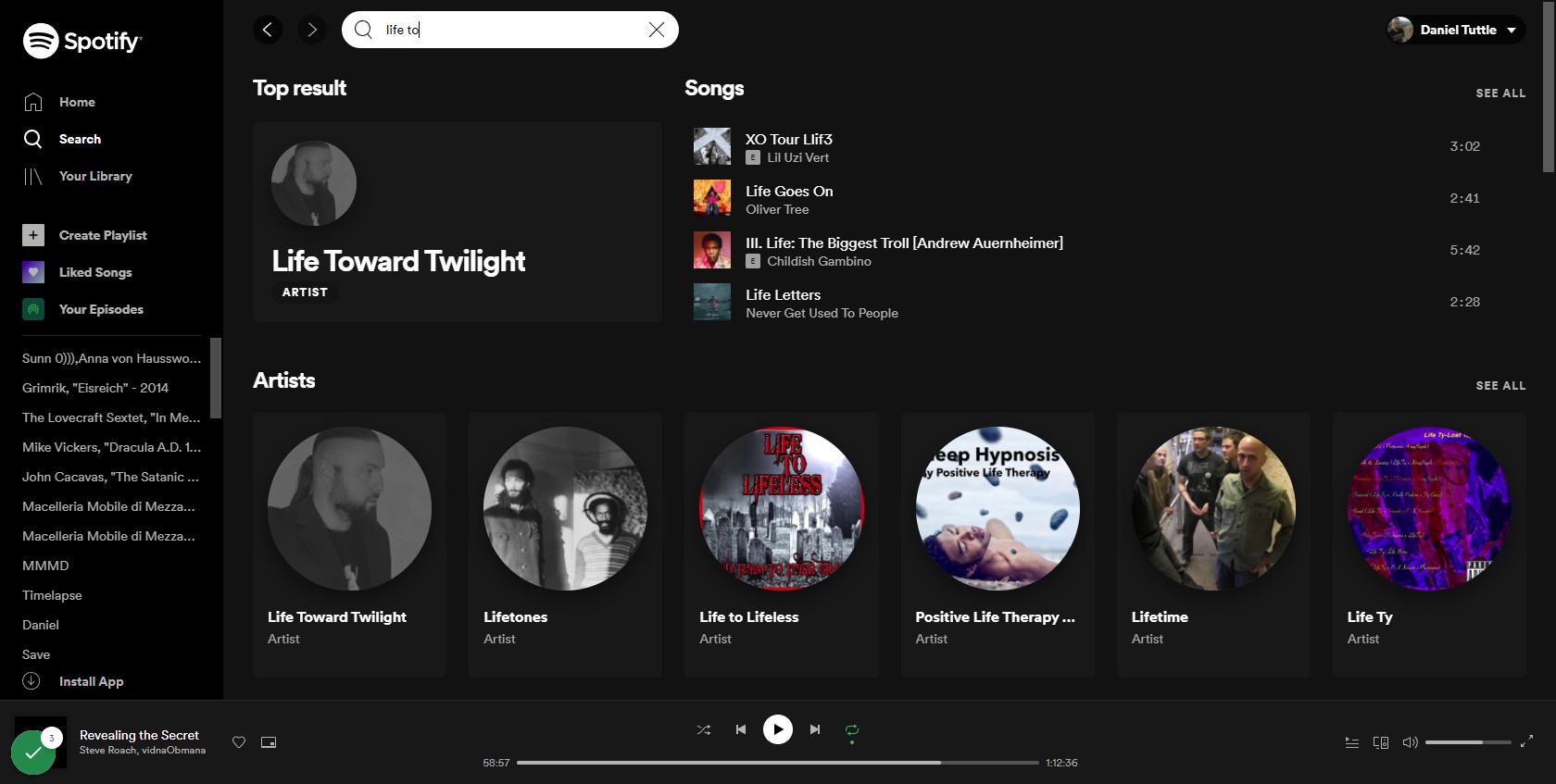Open the Life Ty artist card
The width and height of the screenshot is (1556, 784).
pyautogui.click(x=1429, y=544)
